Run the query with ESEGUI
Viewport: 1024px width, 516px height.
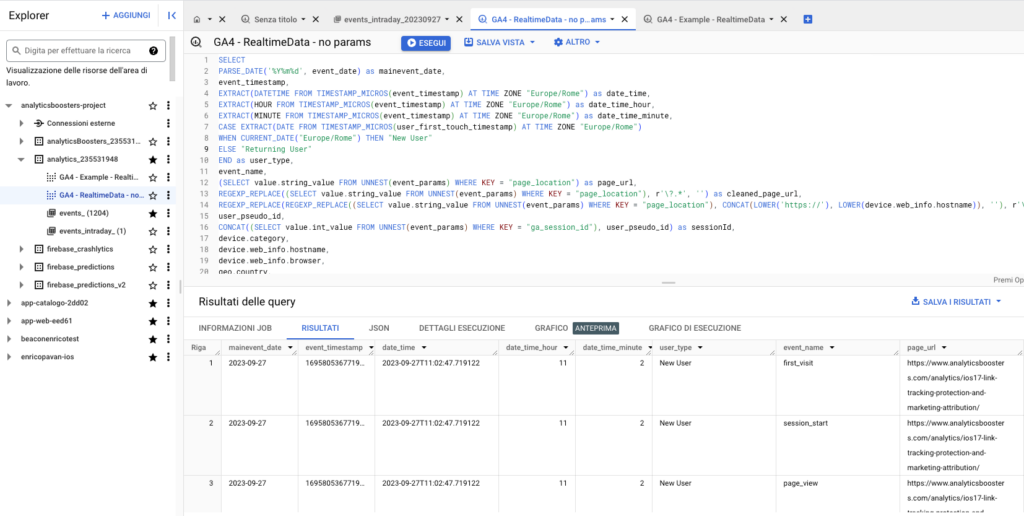point(425,42)
